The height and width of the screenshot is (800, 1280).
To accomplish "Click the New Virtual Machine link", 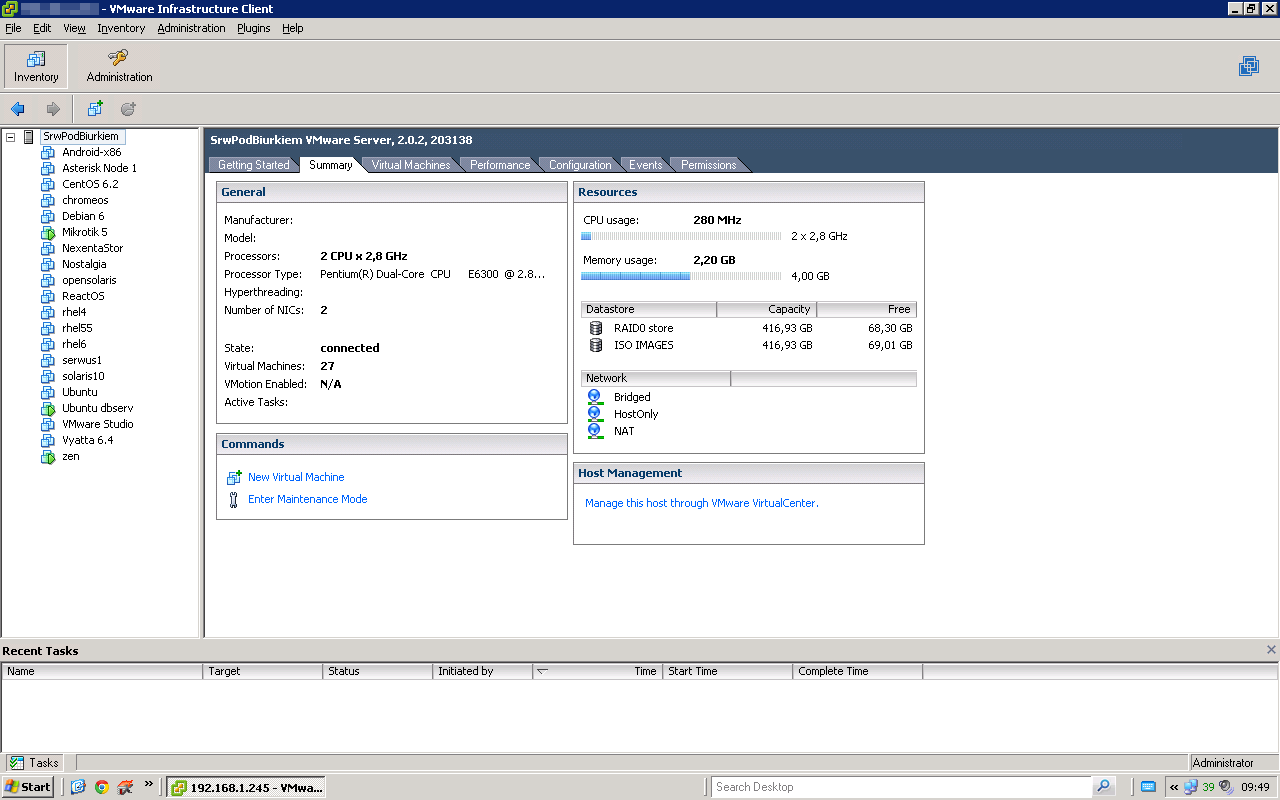I will [x=296, y=478].
